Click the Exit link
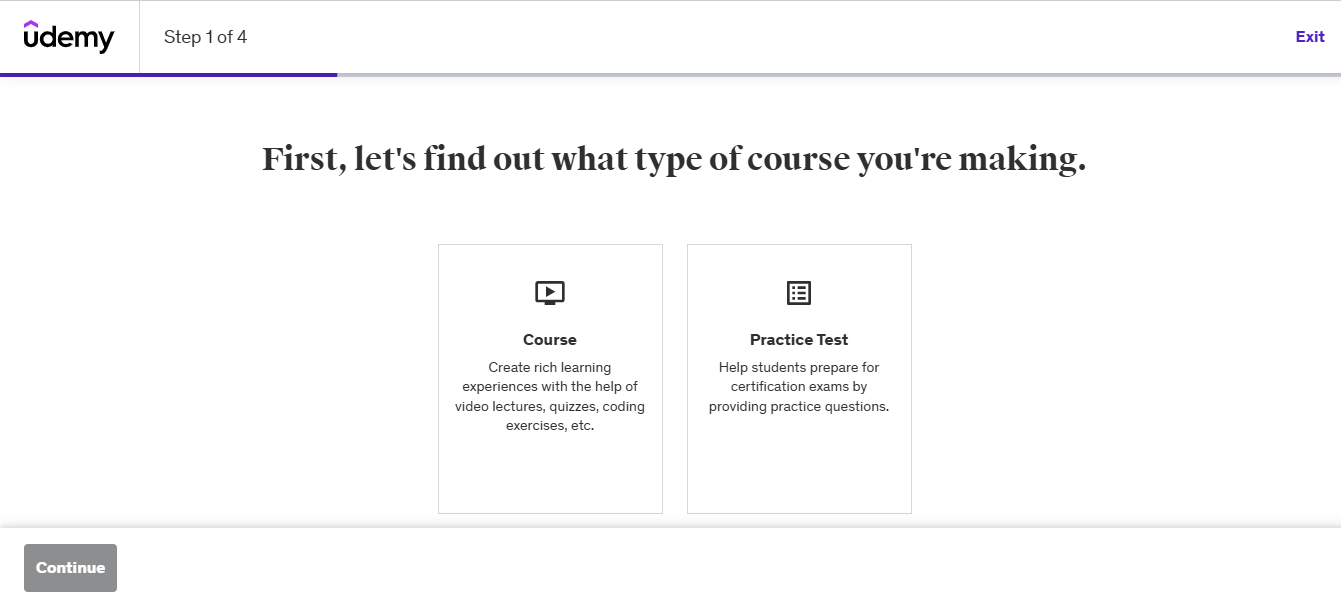Viewport: 1341px width, 603px height. click(1309, 36)
